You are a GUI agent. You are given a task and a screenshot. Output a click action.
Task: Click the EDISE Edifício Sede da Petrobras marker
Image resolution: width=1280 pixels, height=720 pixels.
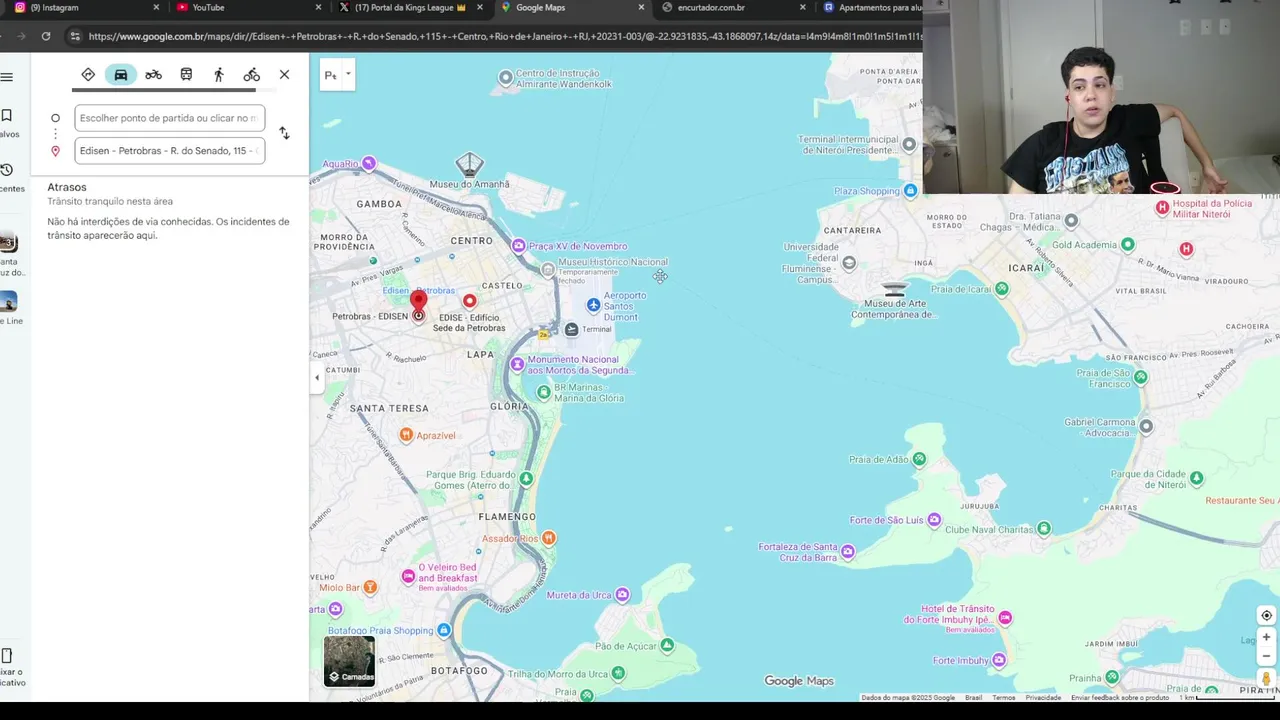pos(469,301)
